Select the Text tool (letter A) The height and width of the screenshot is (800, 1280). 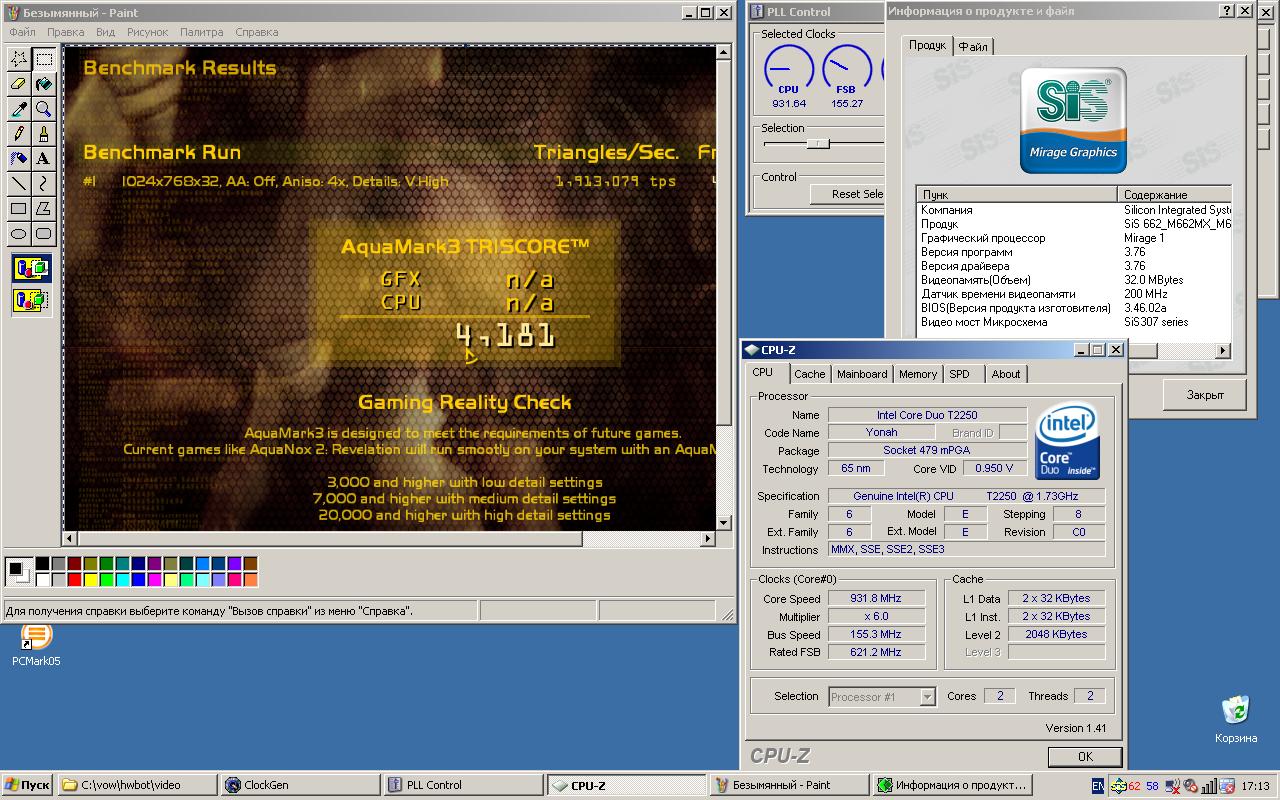point(43,159)
